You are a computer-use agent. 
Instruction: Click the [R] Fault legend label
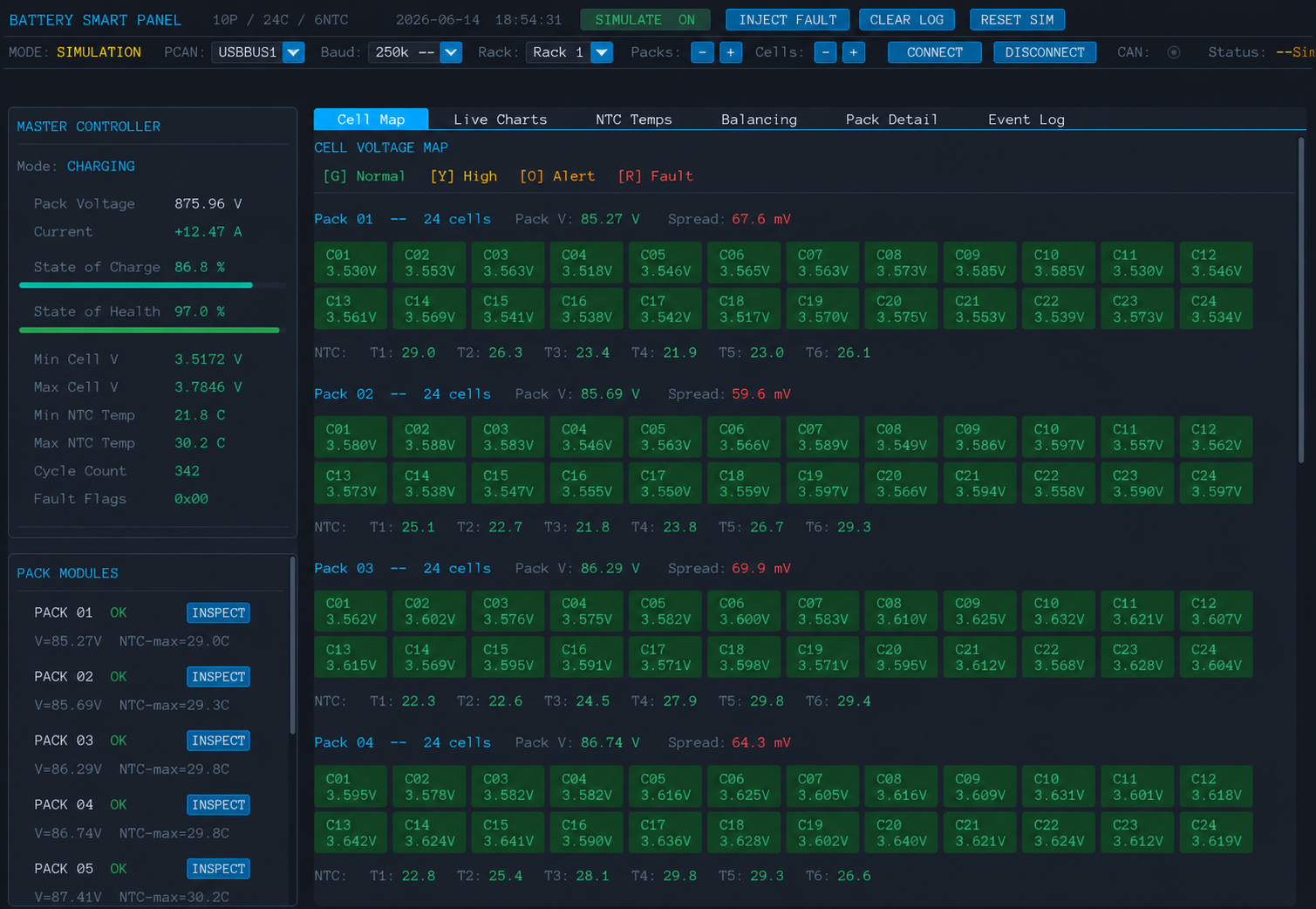pos(655,175)
